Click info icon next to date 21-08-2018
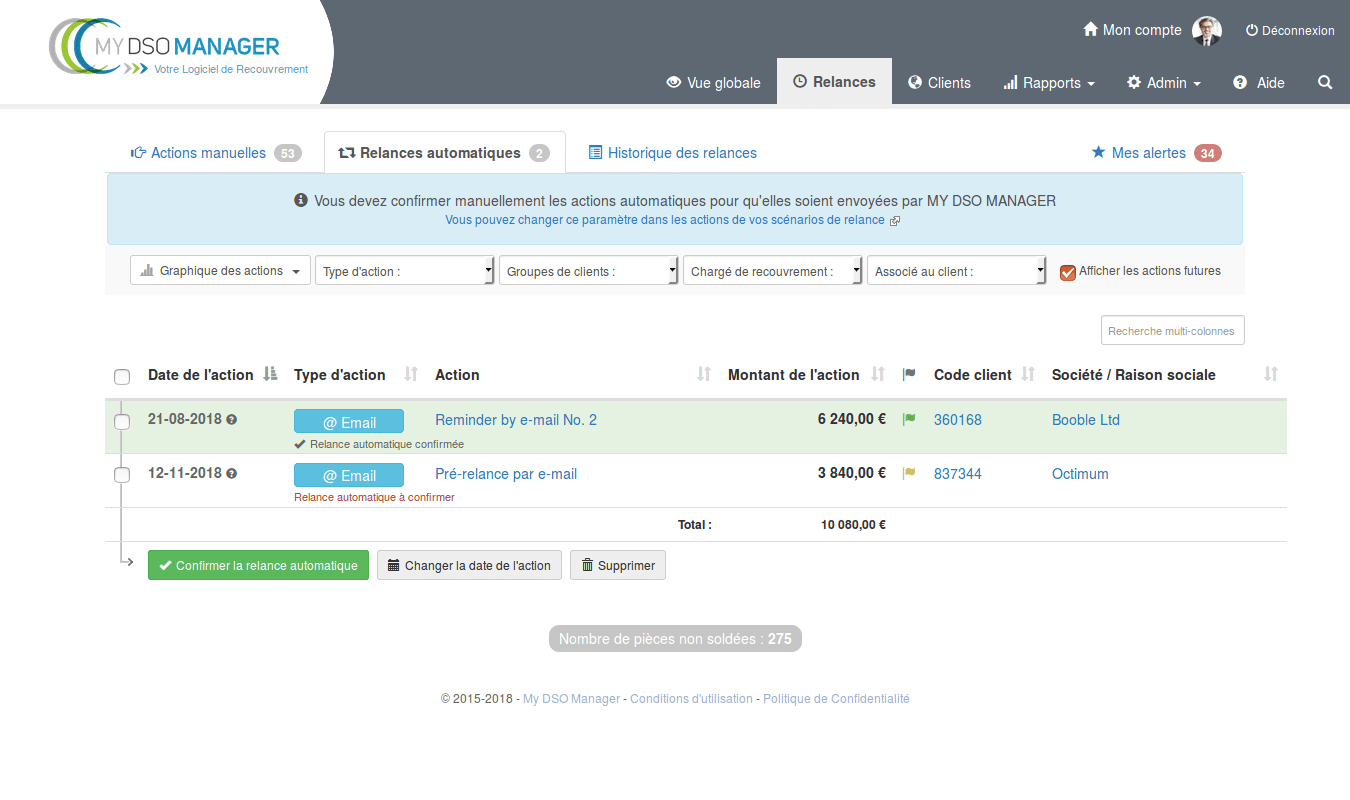1350x800 pixels. [x=232, y=420]
